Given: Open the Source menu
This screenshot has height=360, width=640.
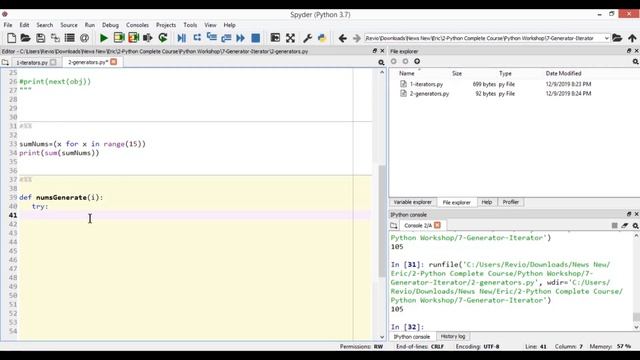Looking at the screenshot, I should pyautogui.click(x=69, y=25).
